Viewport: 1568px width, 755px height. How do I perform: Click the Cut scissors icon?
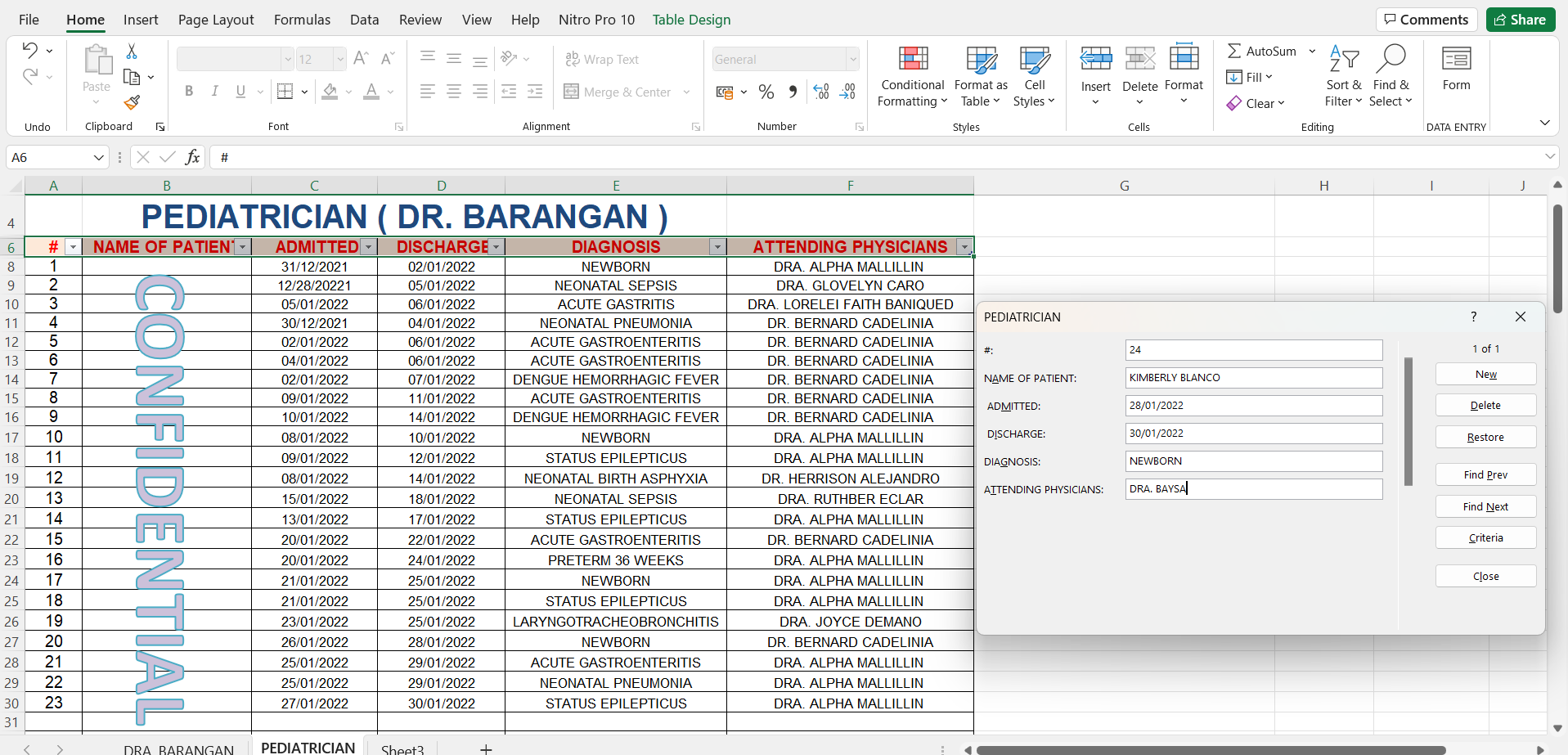(132, 52)
